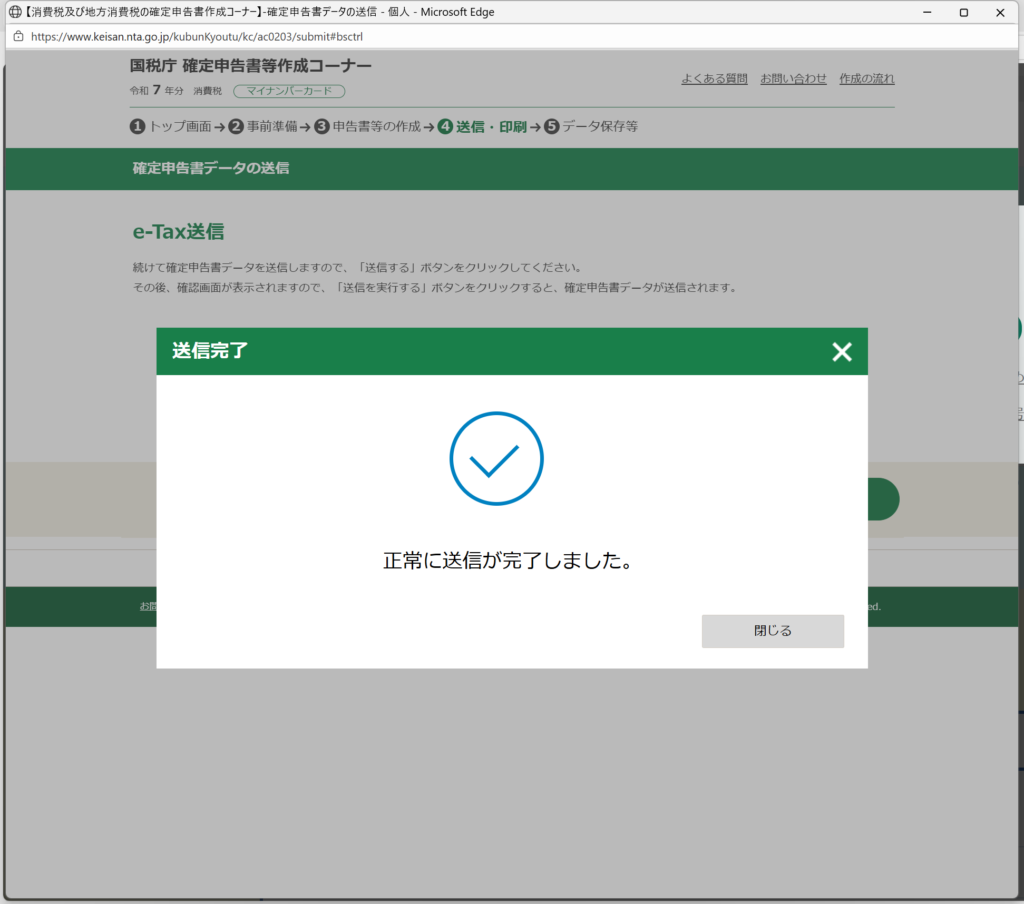Click the 国税庁 確定申告書等作成コーナー page title
The image size is (1024, 904).
(x=251, y=66)
